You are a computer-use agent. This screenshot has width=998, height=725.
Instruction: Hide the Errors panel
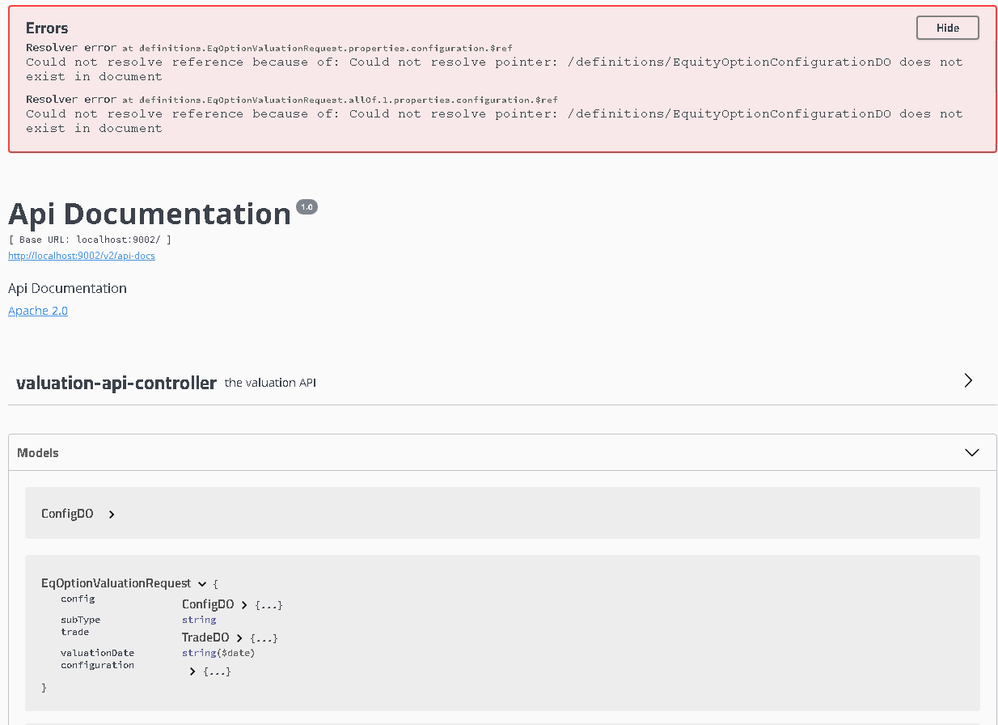tap(947, 28)
